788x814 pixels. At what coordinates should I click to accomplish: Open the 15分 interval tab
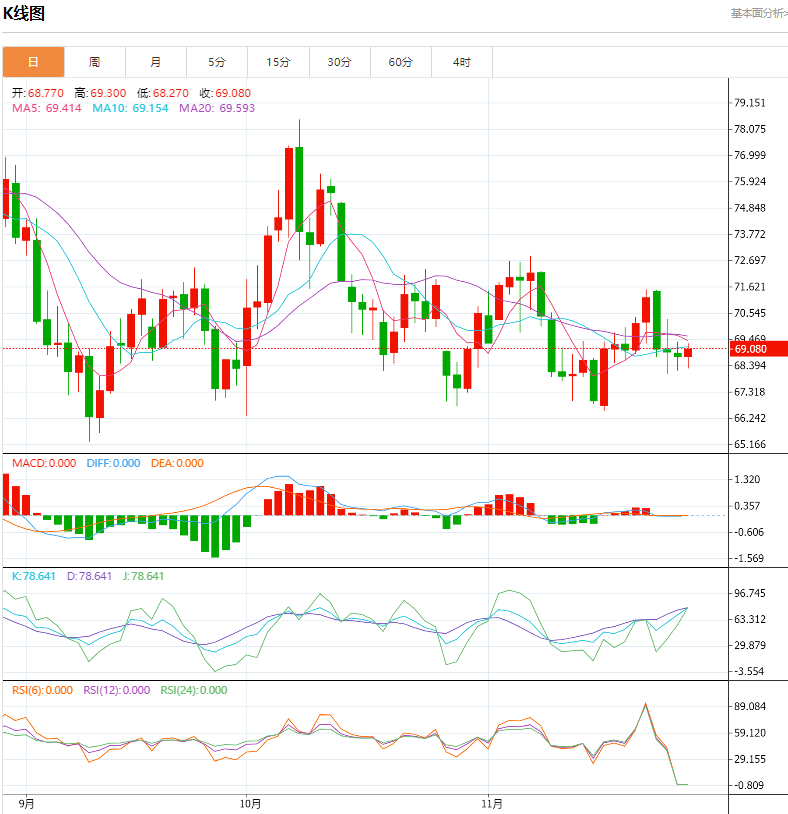pos(278,62)
